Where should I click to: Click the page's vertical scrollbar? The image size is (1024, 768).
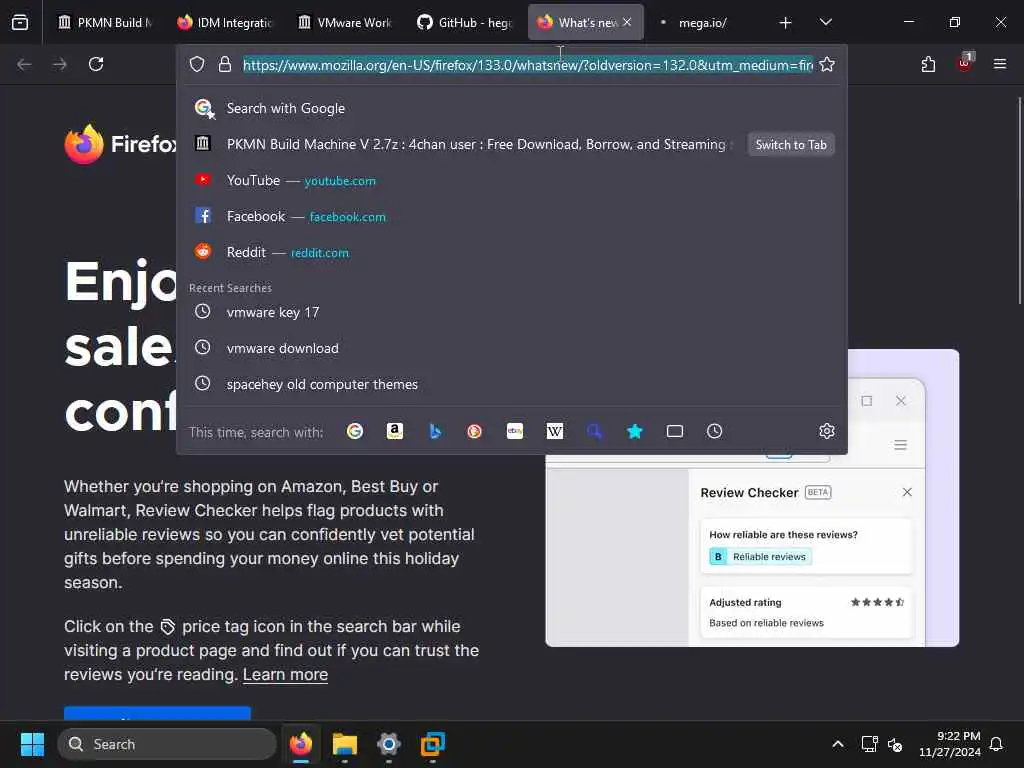tap(1019, 201)
